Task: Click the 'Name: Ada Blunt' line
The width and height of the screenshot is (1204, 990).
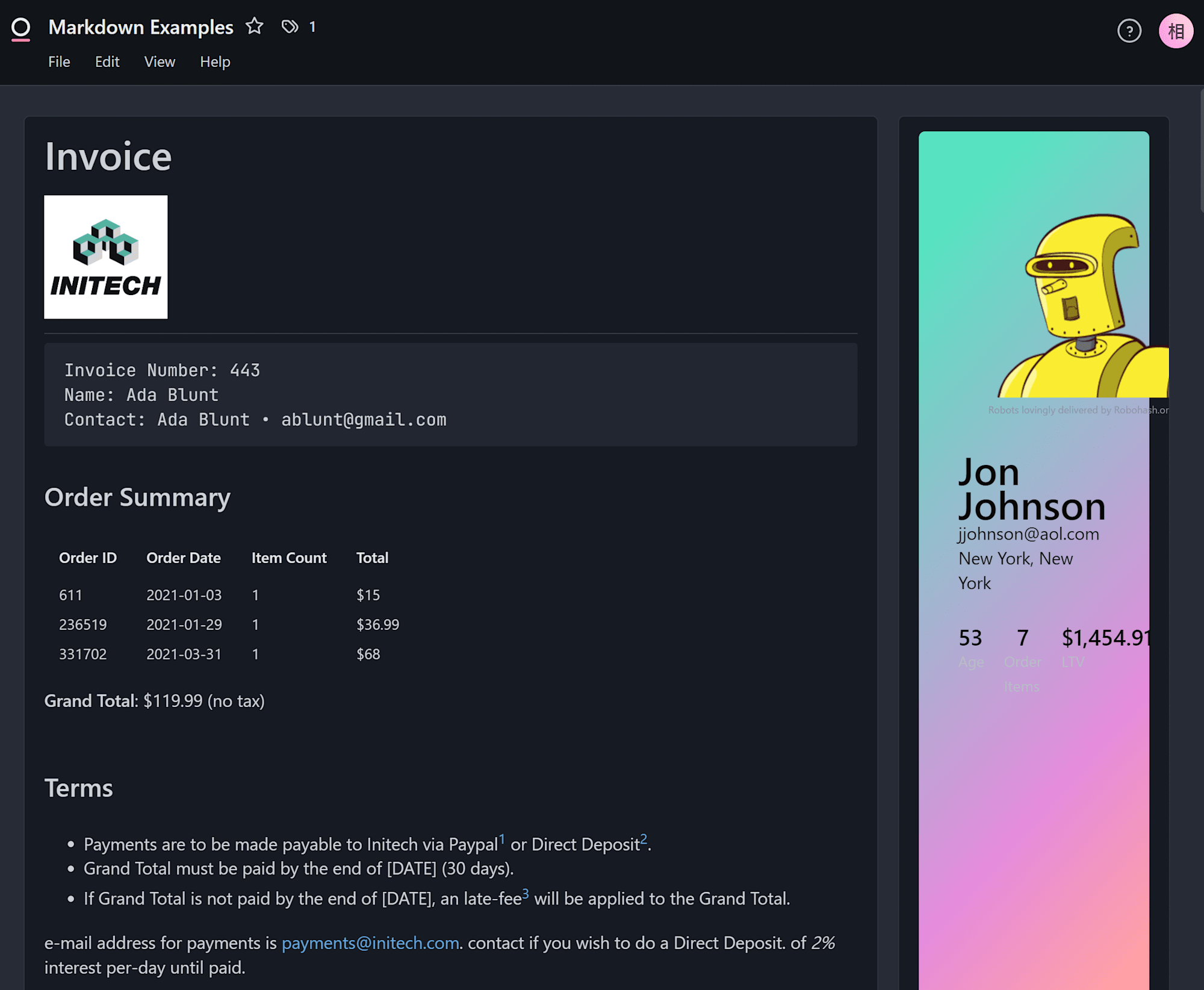Action: click(x=141, y=394)
